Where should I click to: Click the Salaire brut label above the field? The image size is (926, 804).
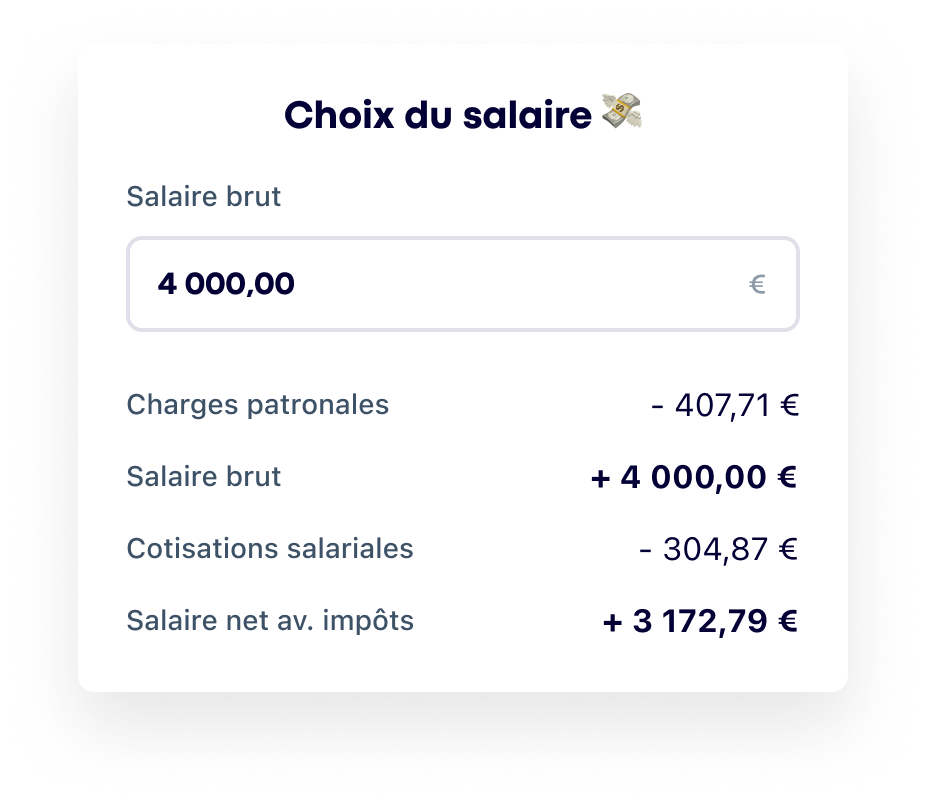coord(204,197)
